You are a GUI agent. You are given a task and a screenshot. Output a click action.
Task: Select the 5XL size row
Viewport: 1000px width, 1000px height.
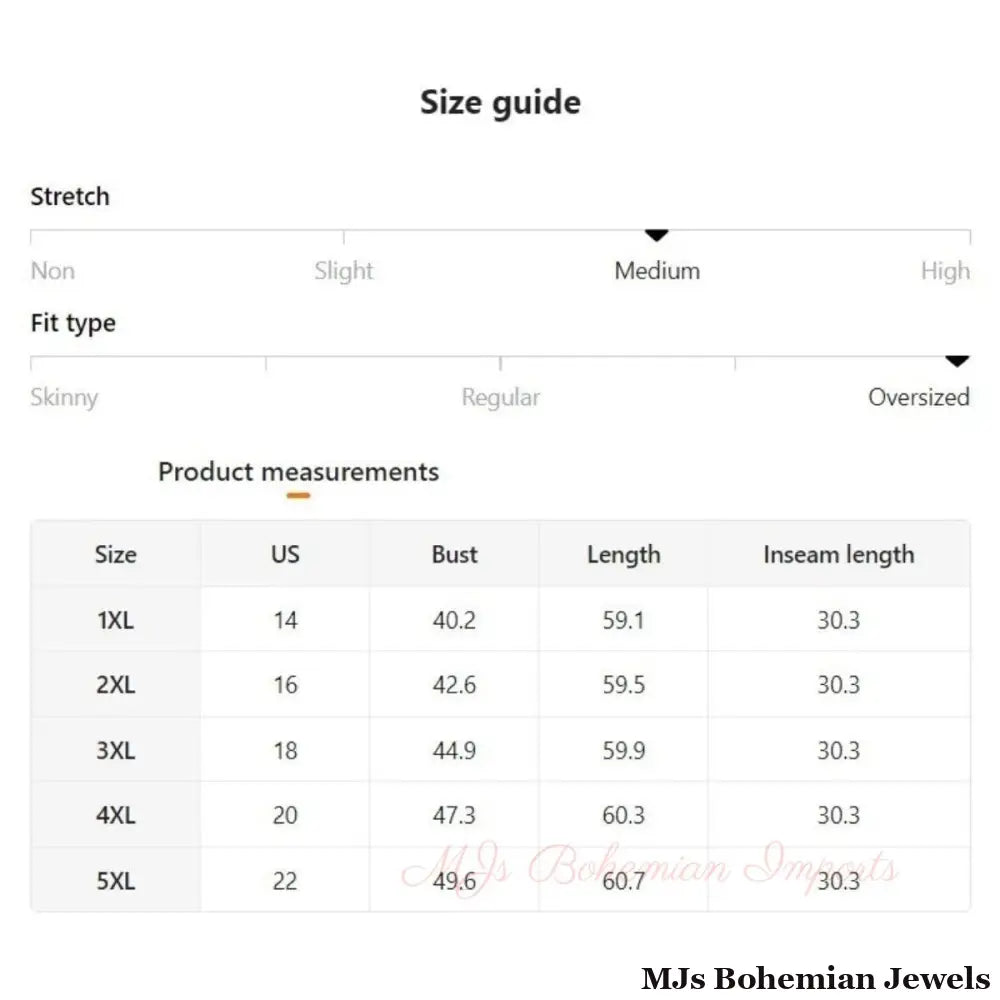pos(116,880)
